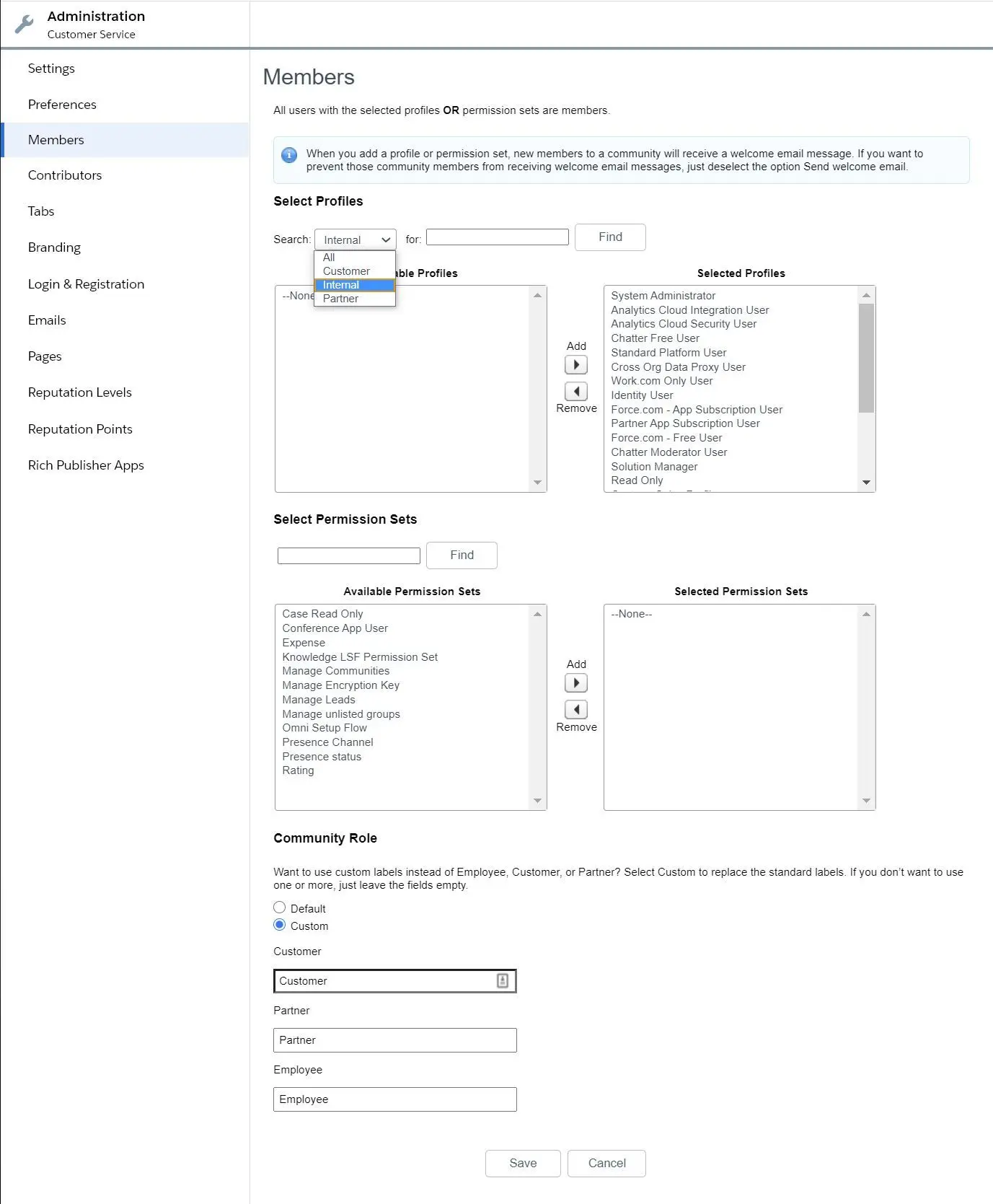Open the Search profile type dropdown
The image size is (993, 1204).
(356, 240)
